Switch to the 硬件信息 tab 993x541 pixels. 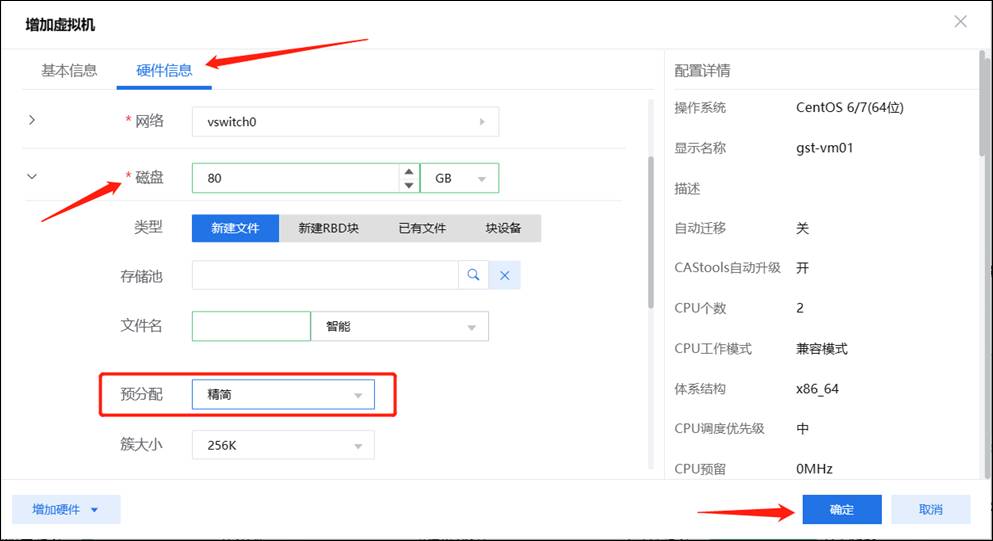[164, 71]
